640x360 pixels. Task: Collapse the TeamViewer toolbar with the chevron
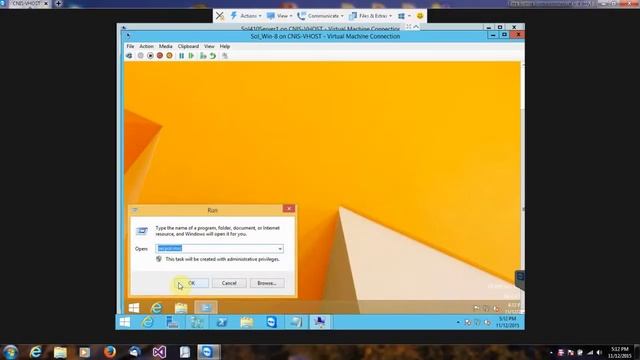pos(416,27)
